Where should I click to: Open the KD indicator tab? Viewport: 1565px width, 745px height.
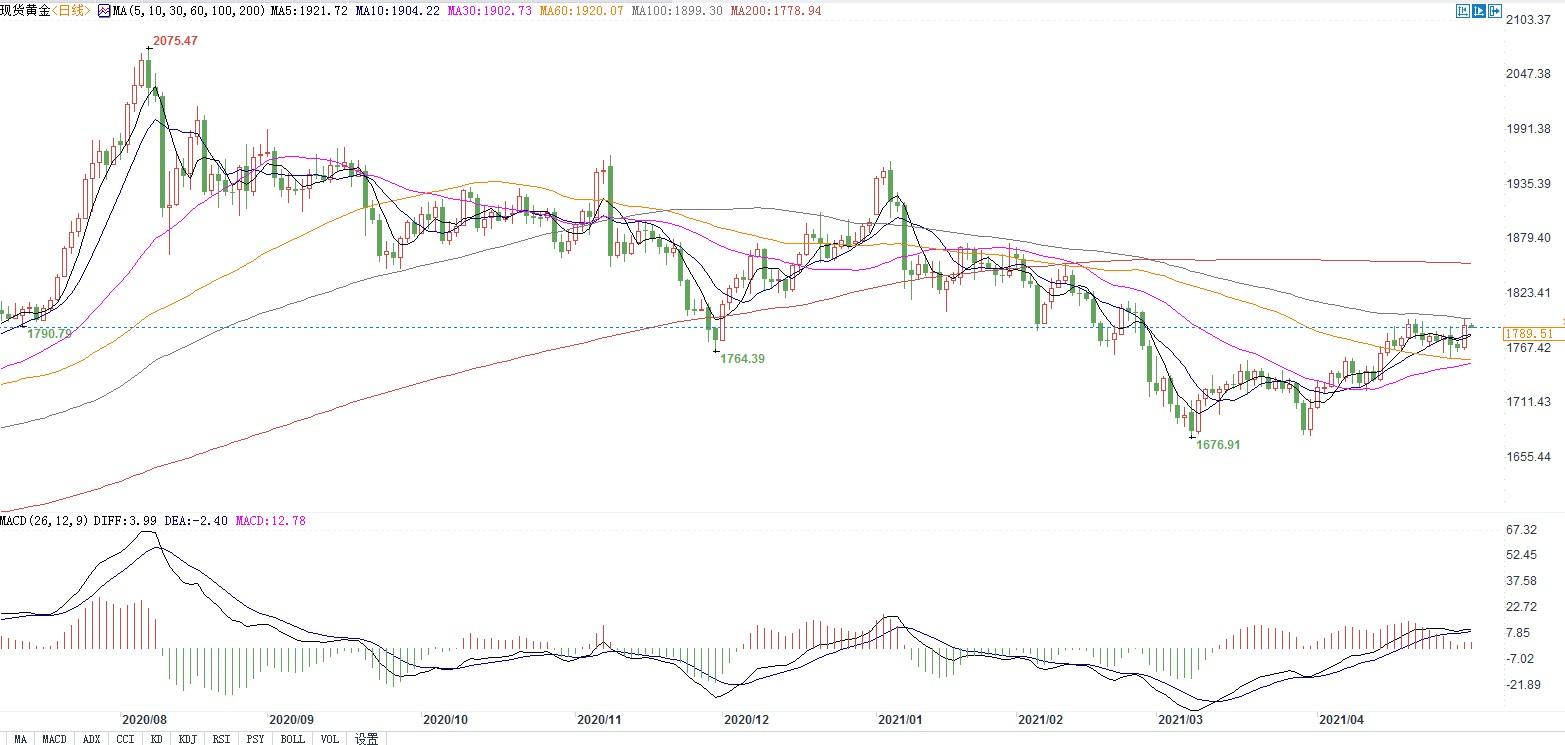pyautogui.click(x=157, y=738)
